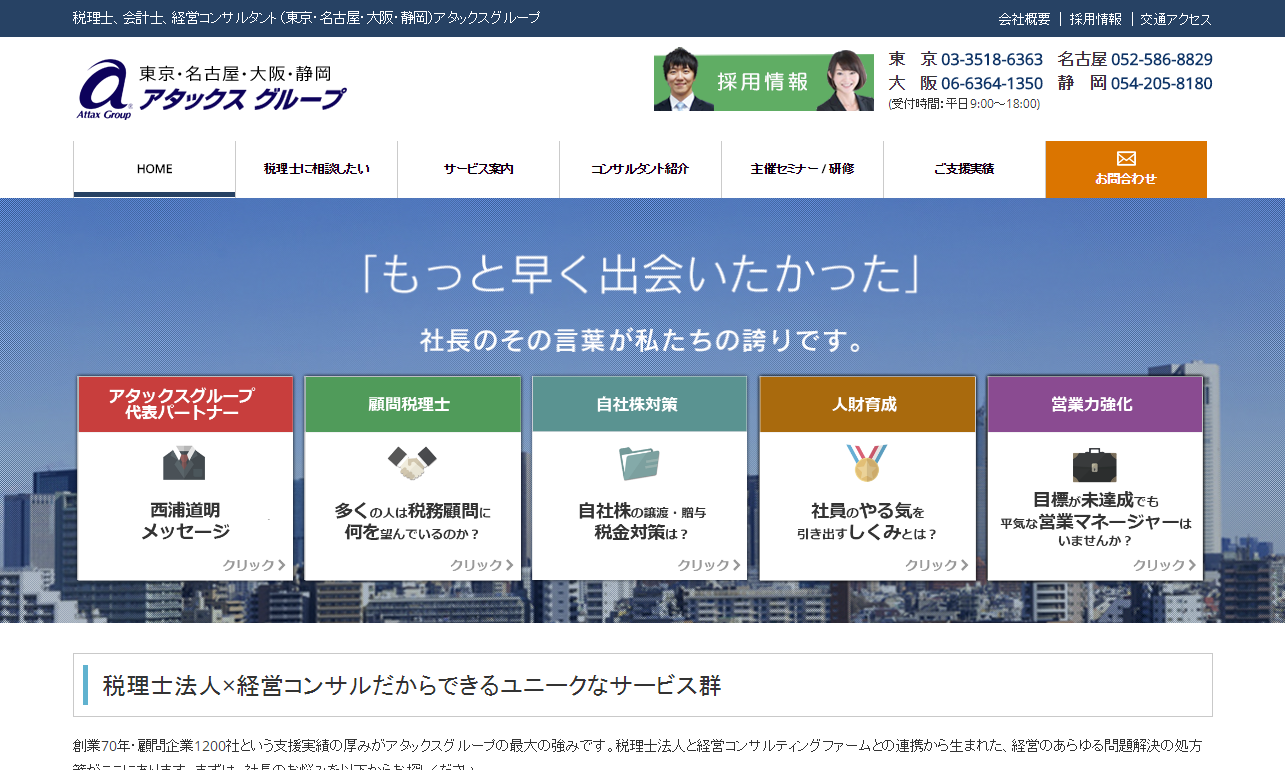The height and width of the screenshot is (770, 1285).
Task: Open サービス案内 menu item
Action: click(479, 169)
